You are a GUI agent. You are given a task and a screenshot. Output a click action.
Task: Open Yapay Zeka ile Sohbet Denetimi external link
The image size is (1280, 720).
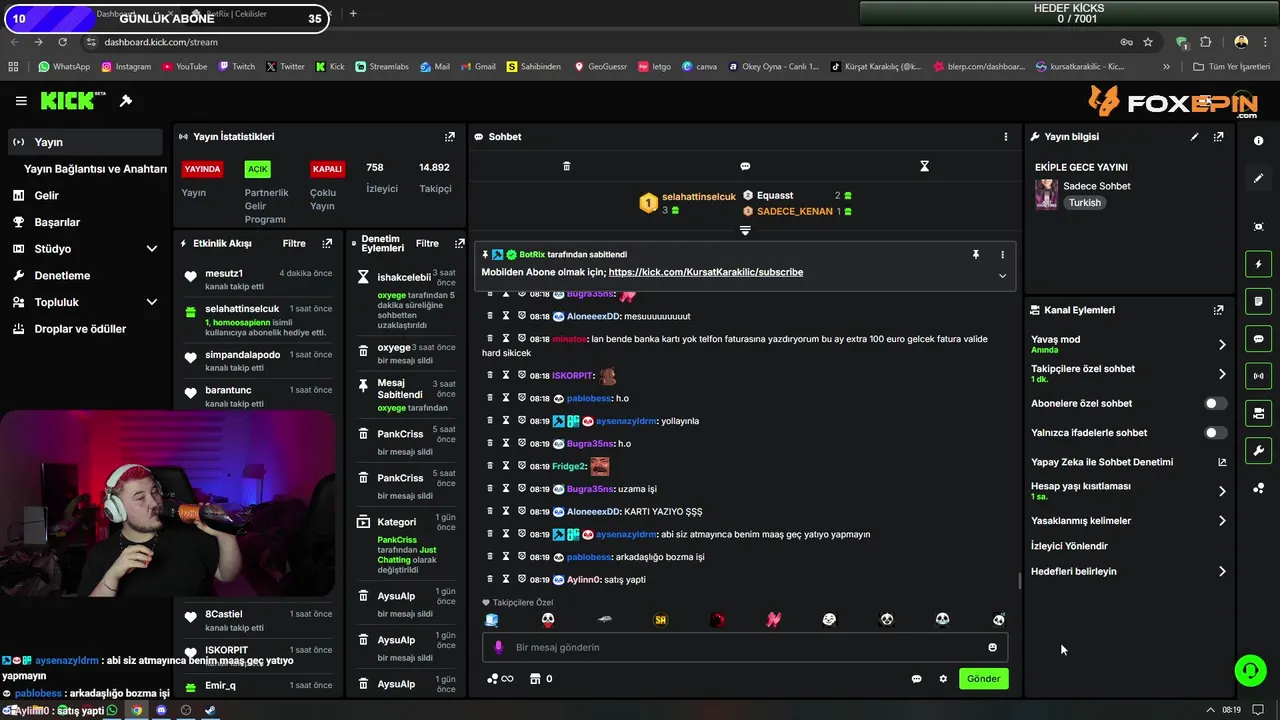pos(1221,462)
